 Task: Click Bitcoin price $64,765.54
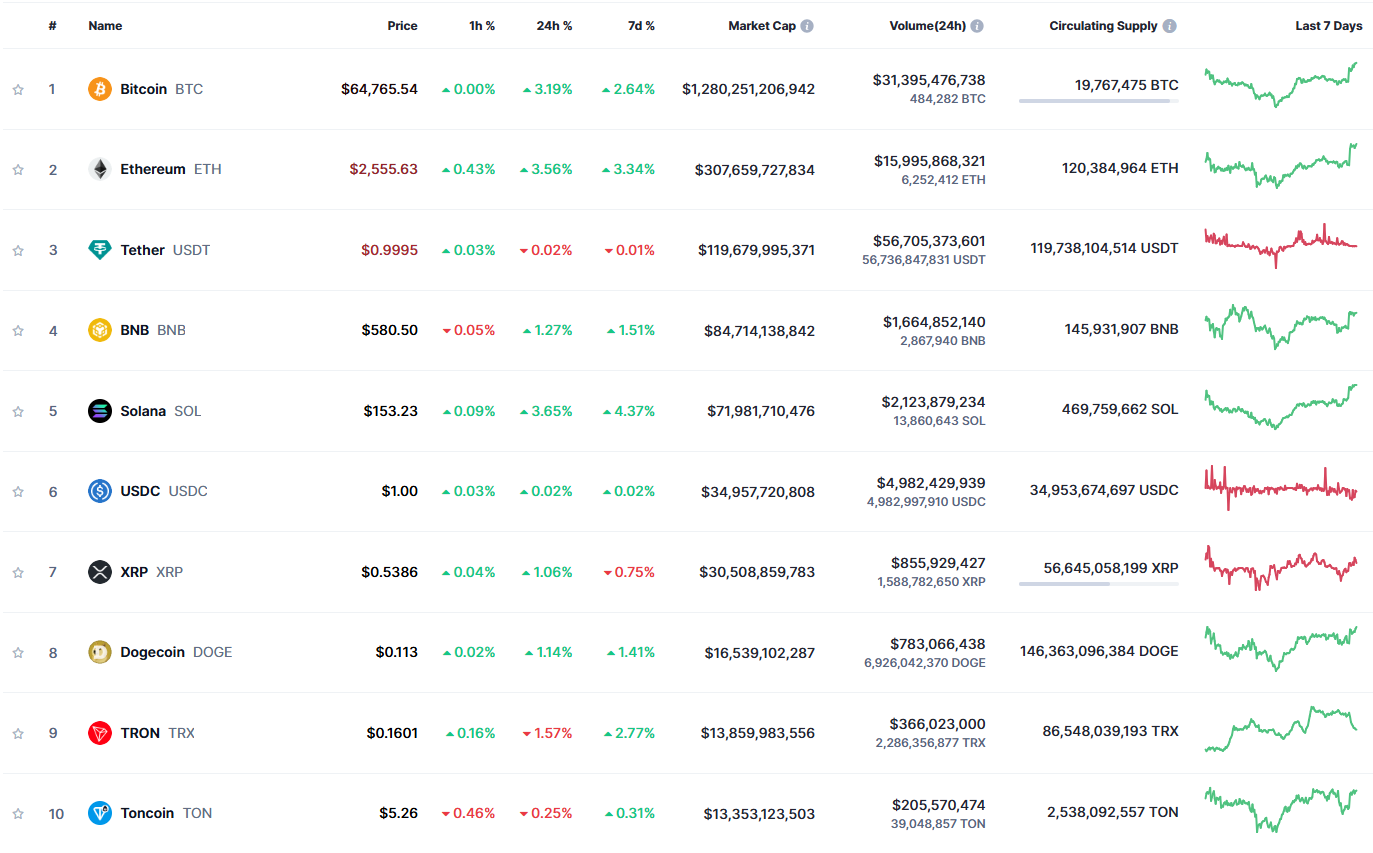click(x=379, y=89)
